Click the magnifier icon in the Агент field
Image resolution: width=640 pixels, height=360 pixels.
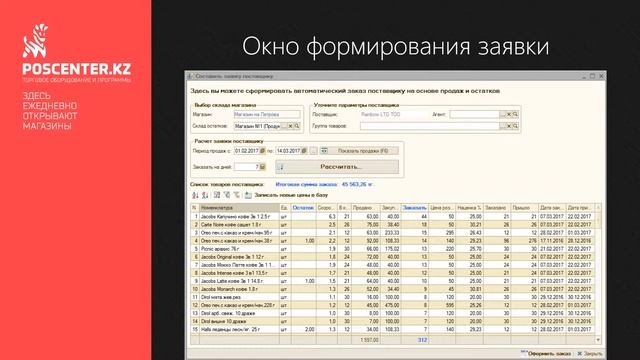[x=516, y=115]
